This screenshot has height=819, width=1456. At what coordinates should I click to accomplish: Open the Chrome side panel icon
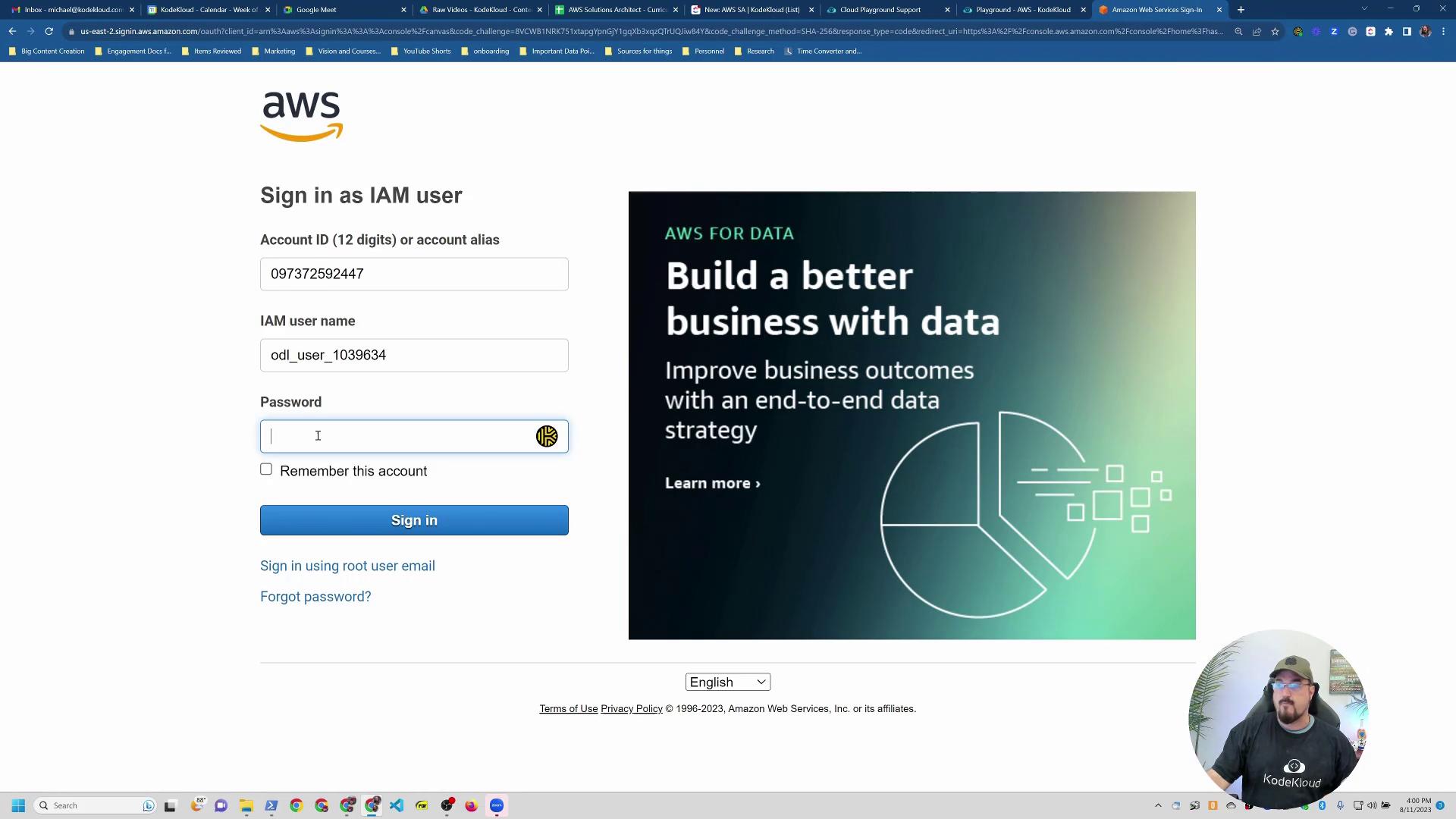click(x=1407, y=32)
